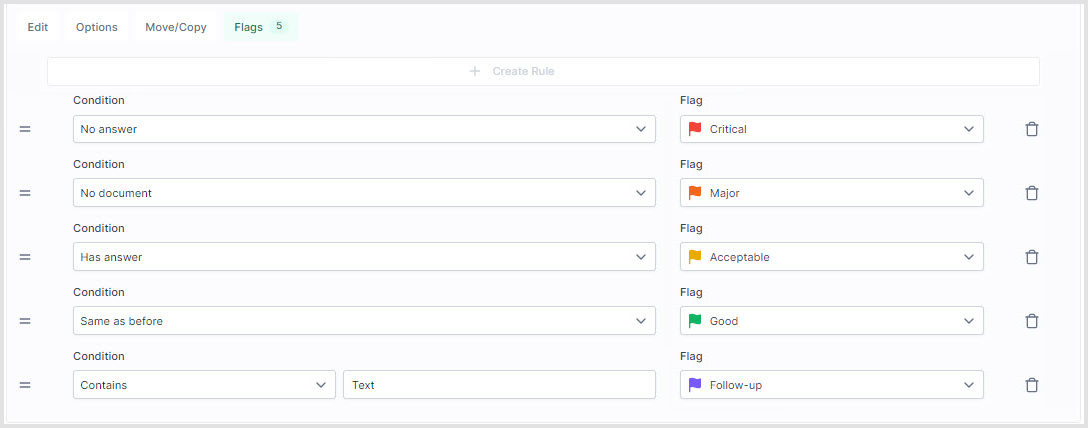Delete the No document rule
This screenshot has height=428, width=1088.
1032,193
